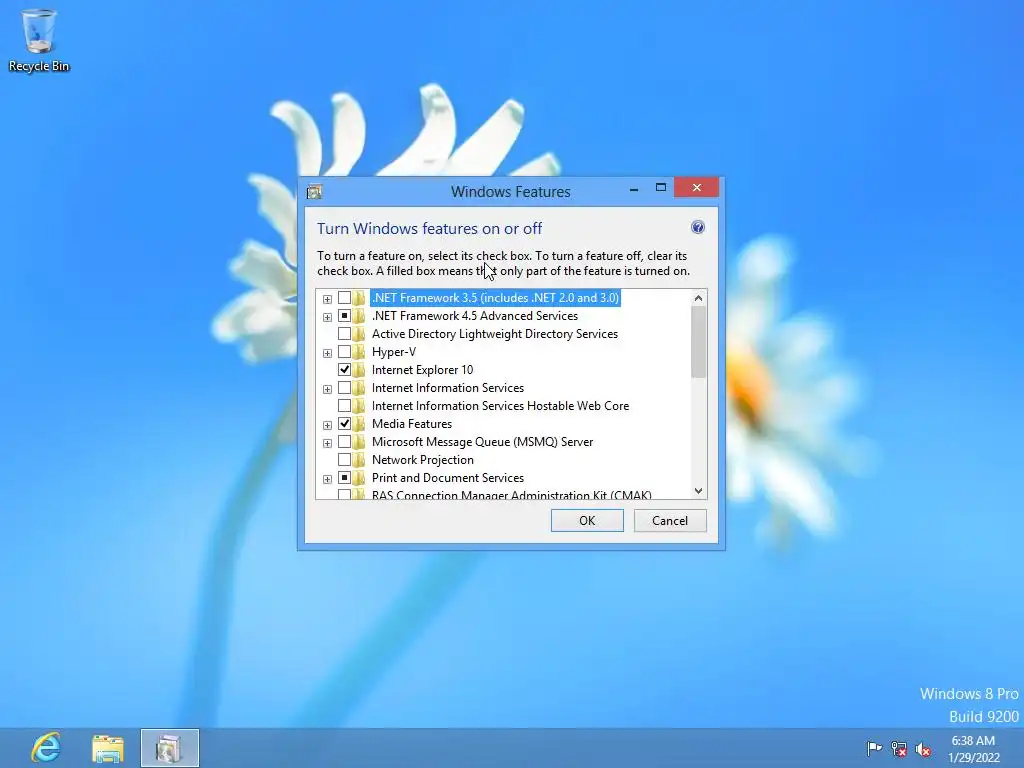Click the folder icon beside Hyper-V
The image size is (1024, 768).
click(x=359, y=352)
